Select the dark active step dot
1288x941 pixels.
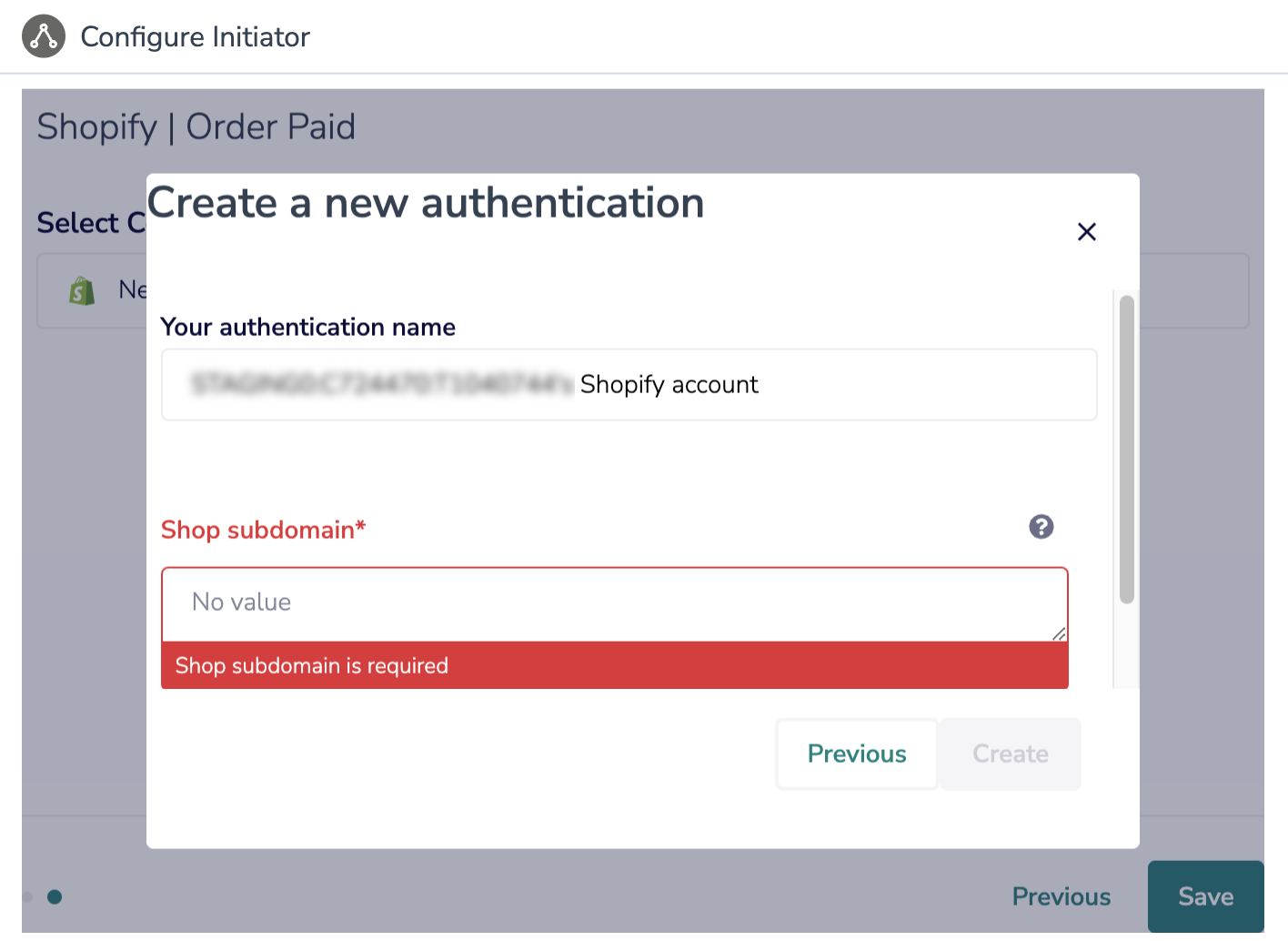point(55,897)
